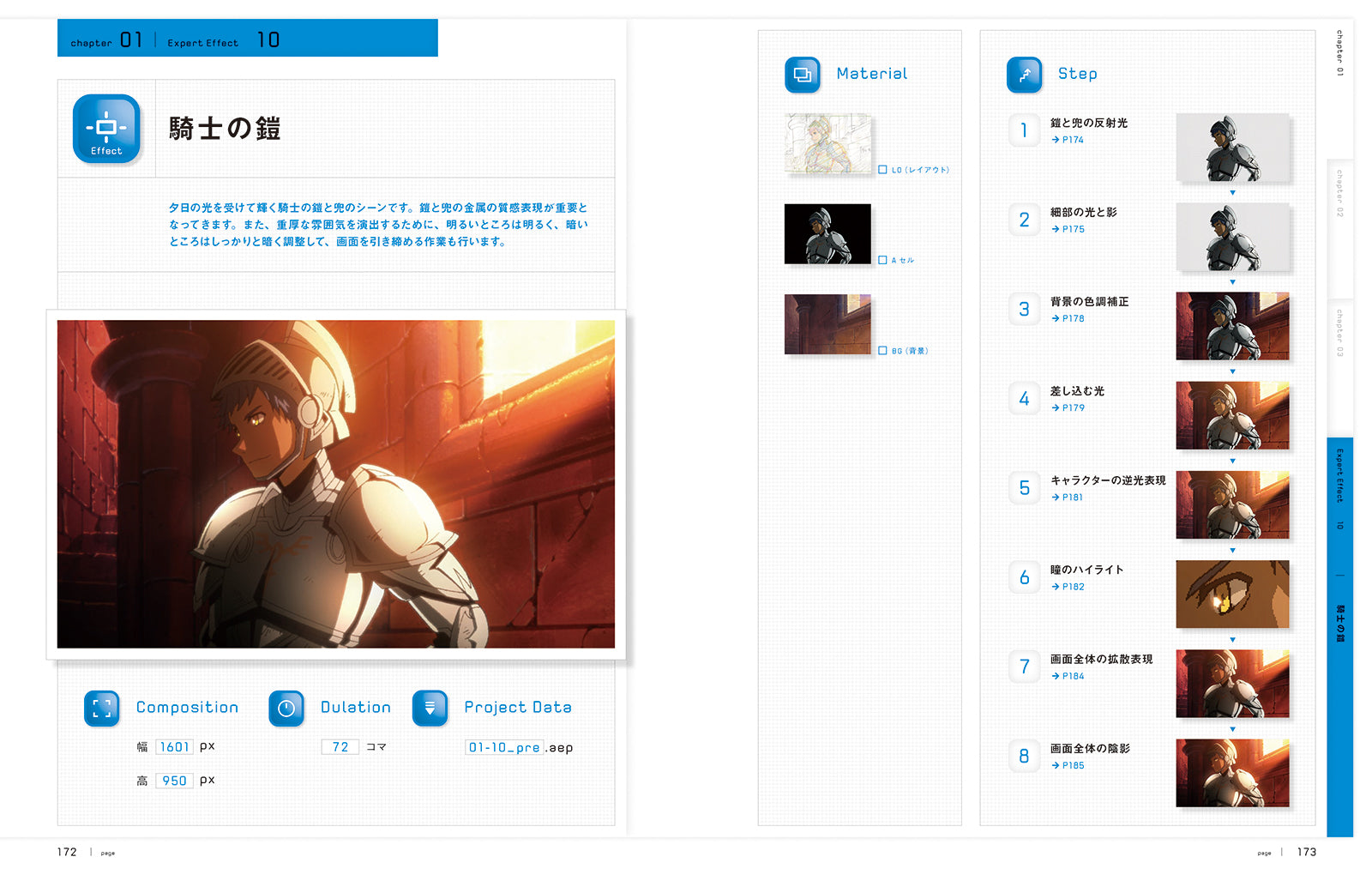Open step 8 overall shading thumbnail
This screenshot has height=875, width=1372.
1232,773
